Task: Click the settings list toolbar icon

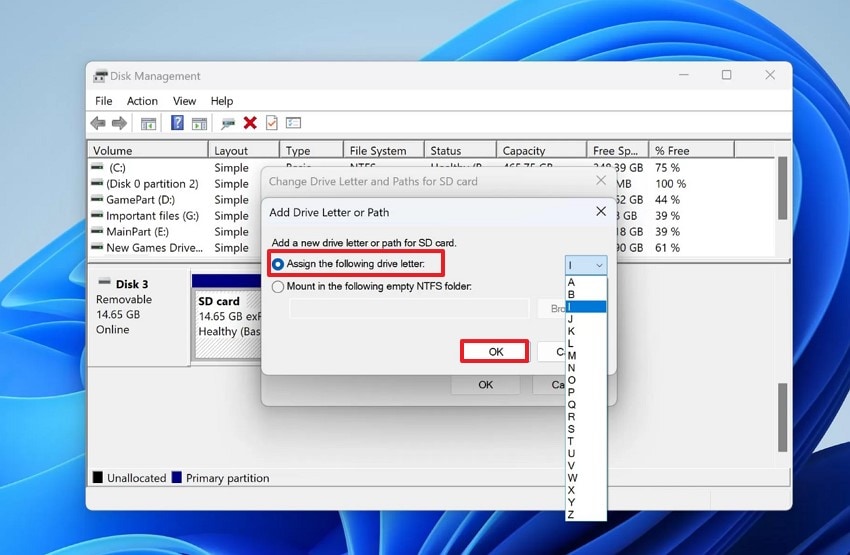Action: coord(293,123)
